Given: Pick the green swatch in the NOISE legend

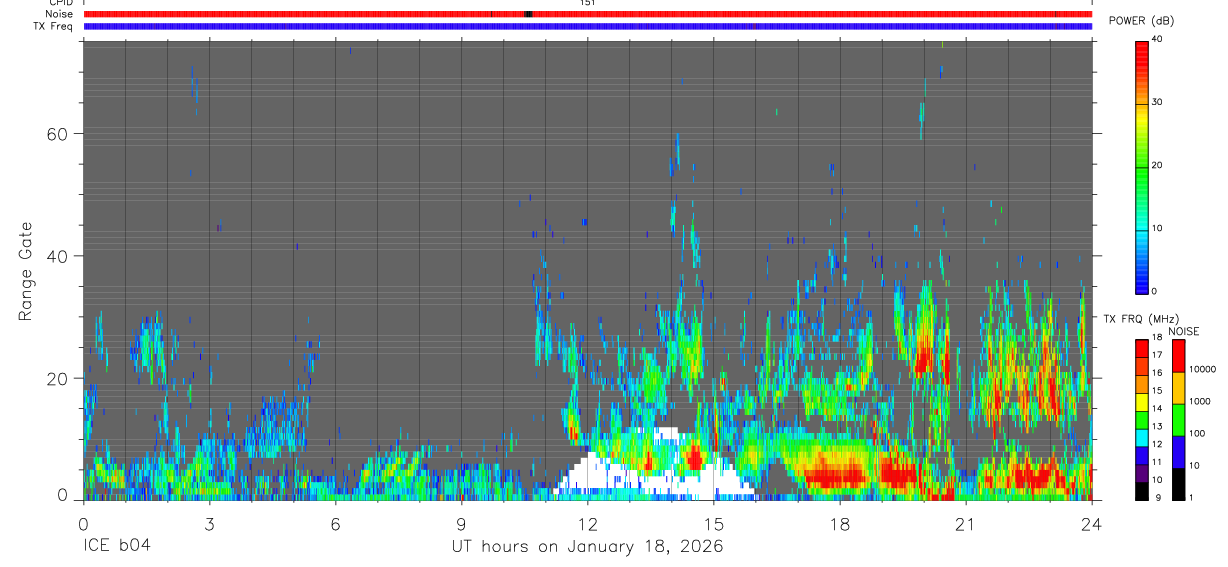Looking at the screenshot, I should pos(1177,420).
